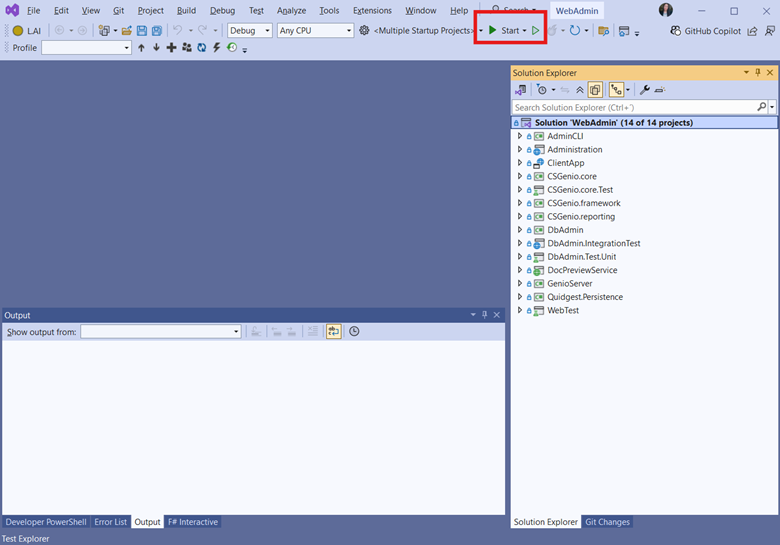Screen dimensions: 780x545
Task: Click the Visual Studio logo icon
Action: point(12,10)
